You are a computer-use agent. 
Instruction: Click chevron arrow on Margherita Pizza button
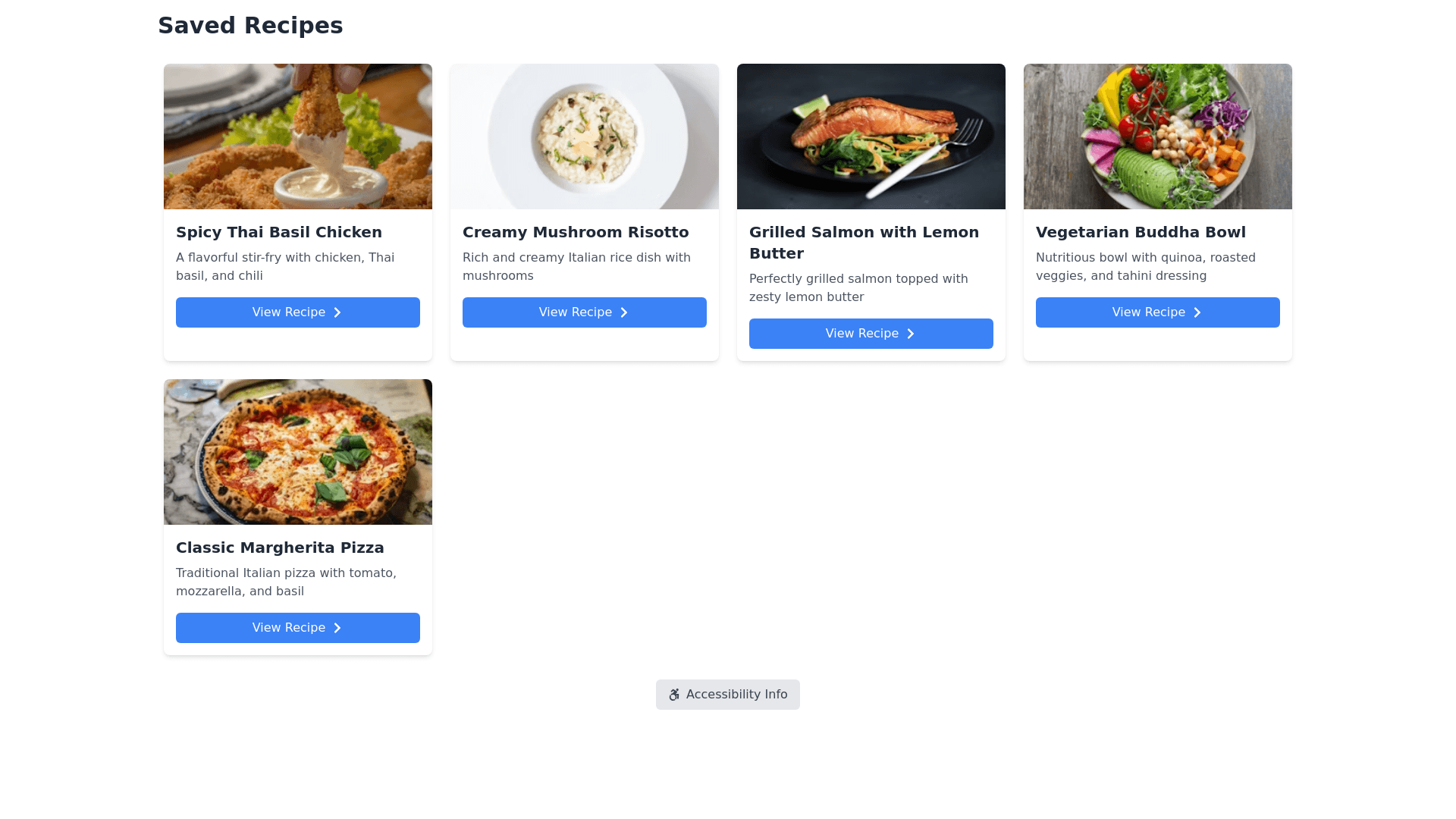337,628
